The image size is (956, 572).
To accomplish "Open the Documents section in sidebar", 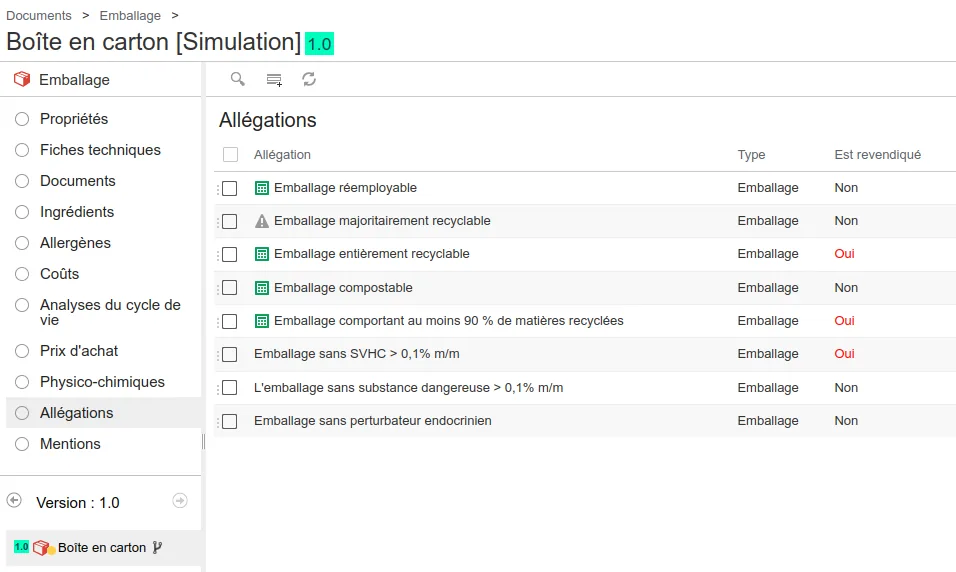I will click(77, 181).
